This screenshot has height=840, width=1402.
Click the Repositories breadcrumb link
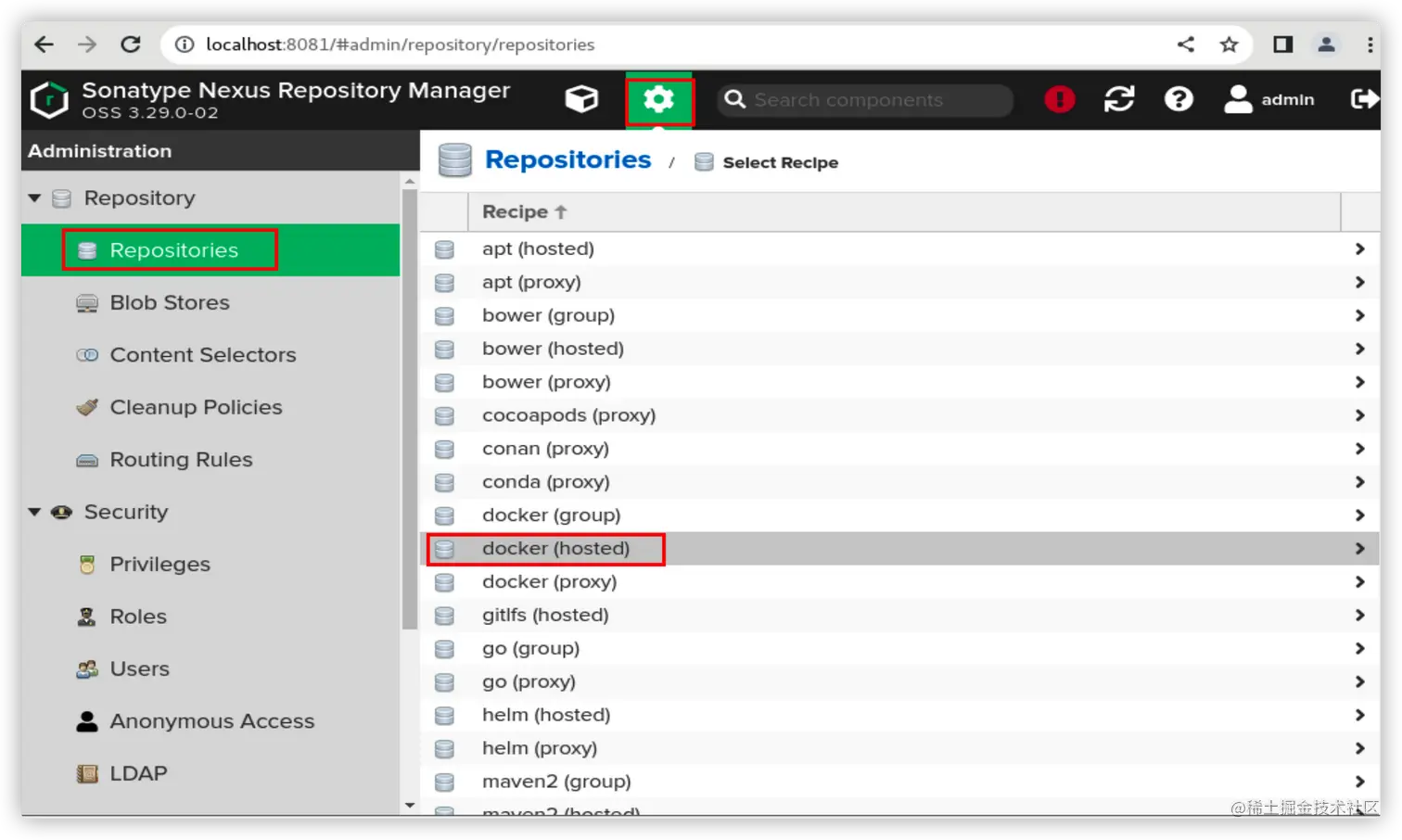click(567, 159)
